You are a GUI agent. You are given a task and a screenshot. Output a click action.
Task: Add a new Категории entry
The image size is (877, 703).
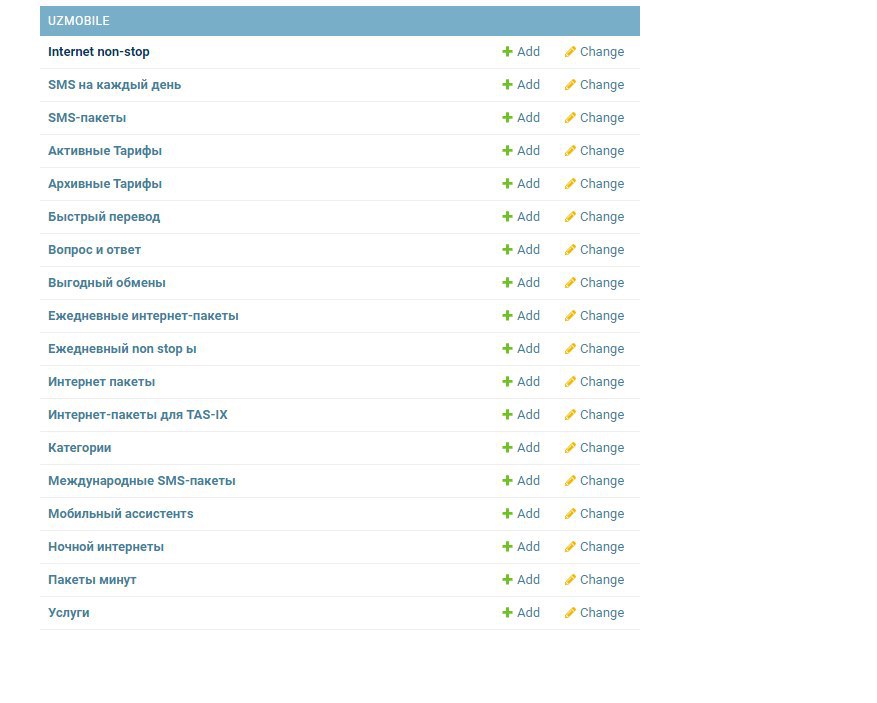point(521,447)
